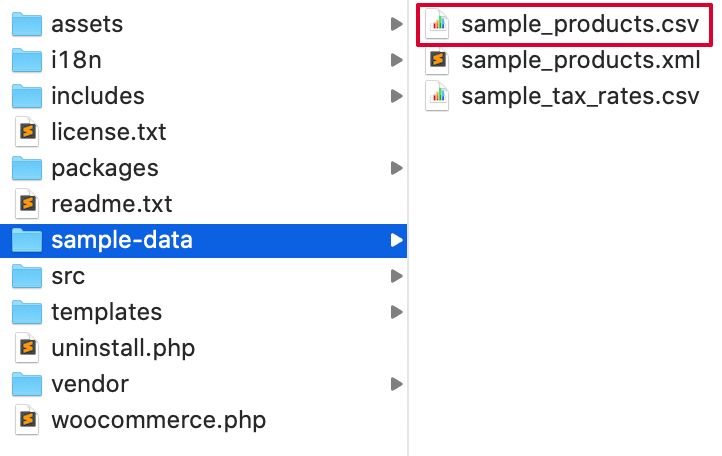The image size is (722, 456).
Task: Select the sample_products.xml file name
Action: [580, 61]
